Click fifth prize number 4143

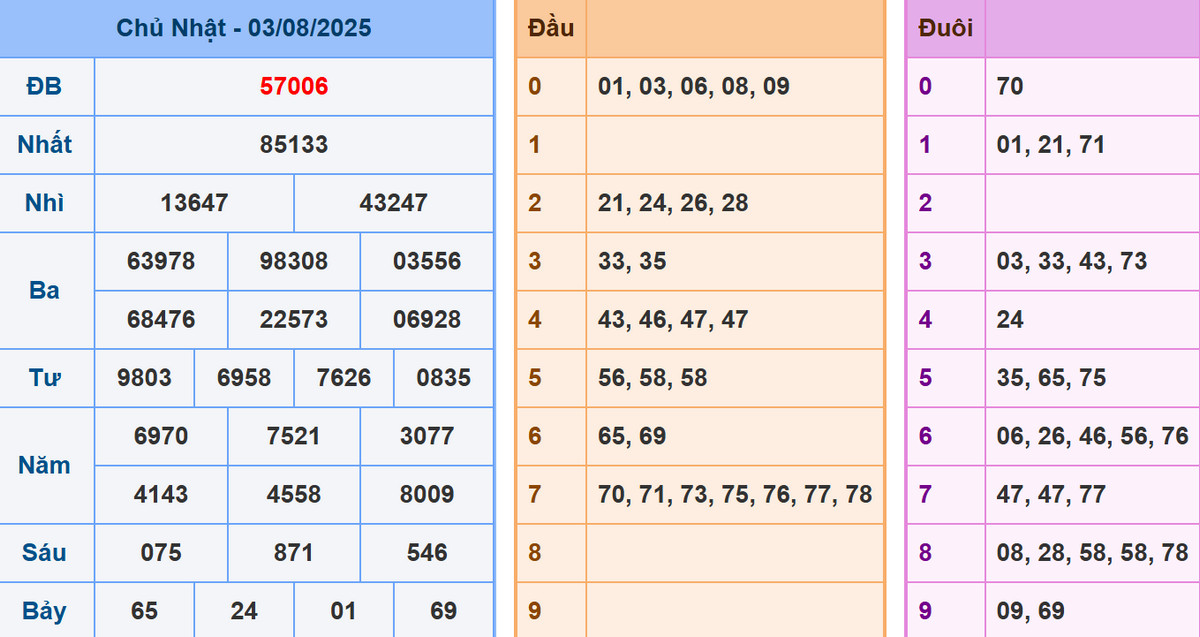point(161,494)
